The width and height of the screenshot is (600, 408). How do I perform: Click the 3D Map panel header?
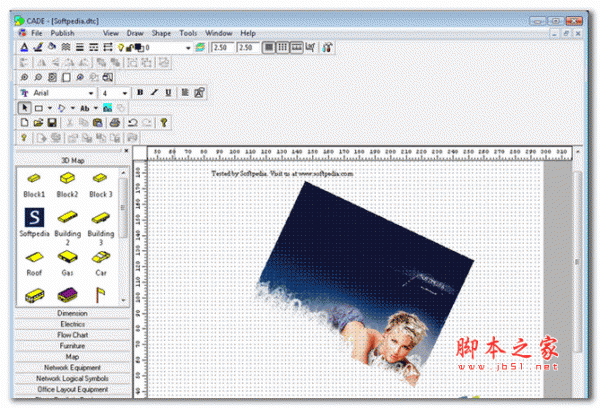tap(72, 160)
